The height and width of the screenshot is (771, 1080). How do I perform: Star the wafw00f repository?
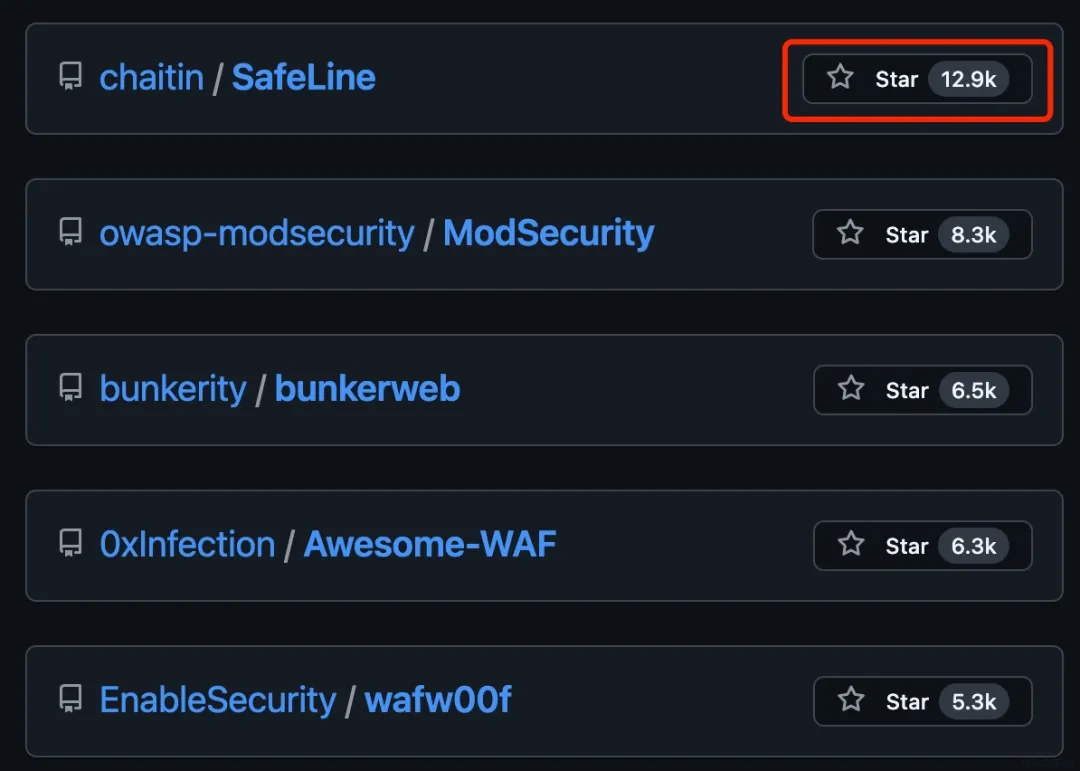(x=922, y=701)
